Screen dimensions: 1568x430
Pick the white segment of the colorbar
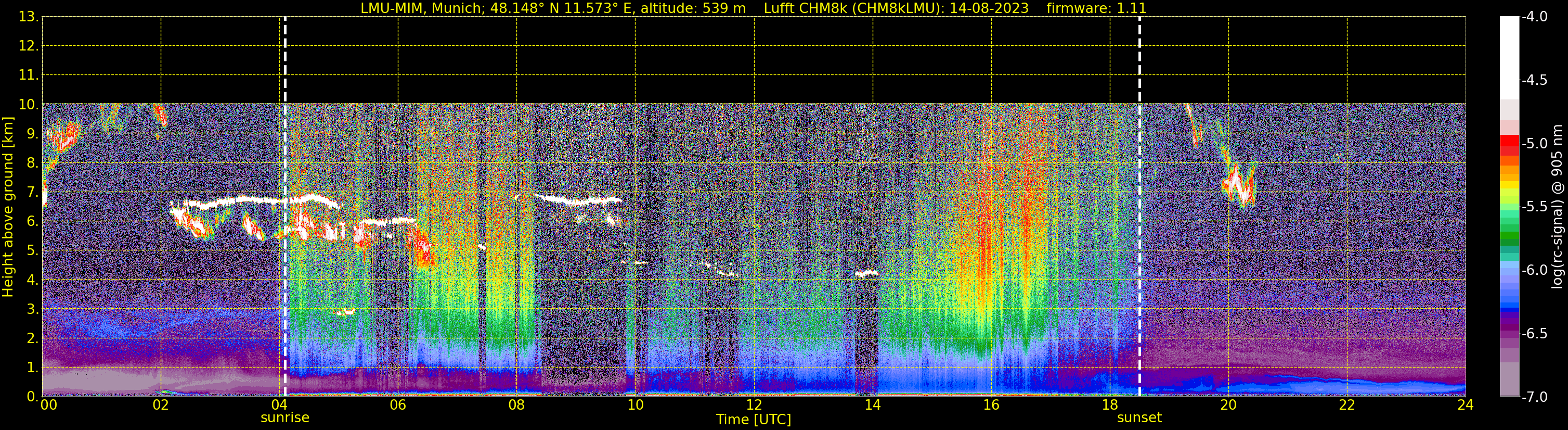[1509, 58]
